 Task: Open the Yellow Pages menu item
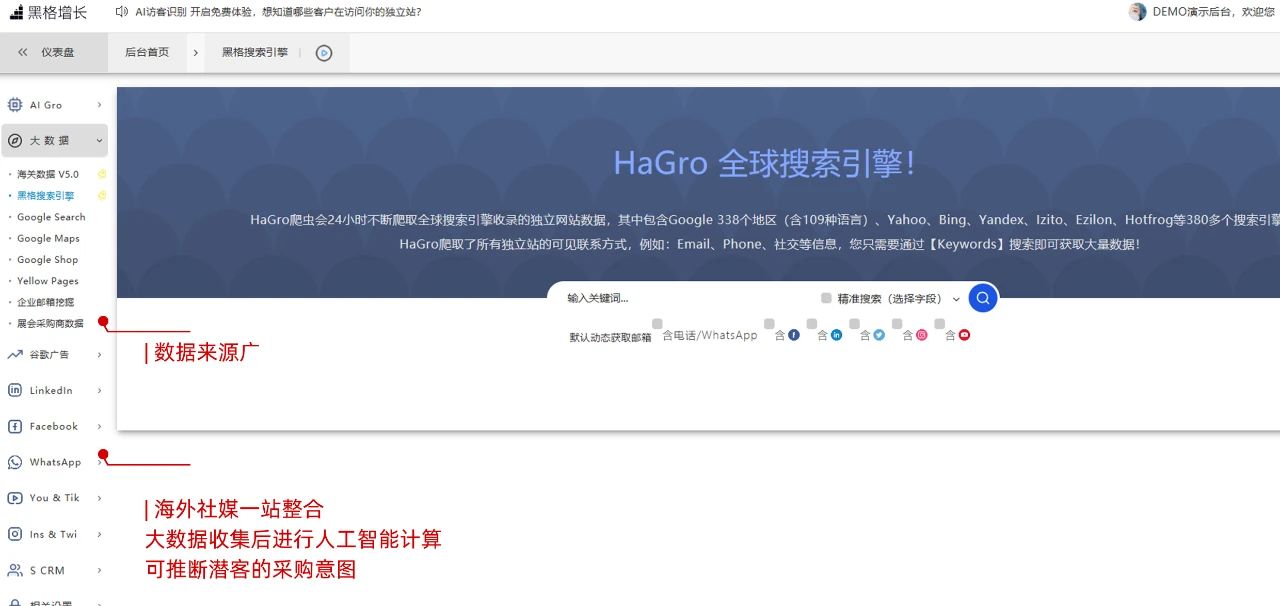click(47, 281)
